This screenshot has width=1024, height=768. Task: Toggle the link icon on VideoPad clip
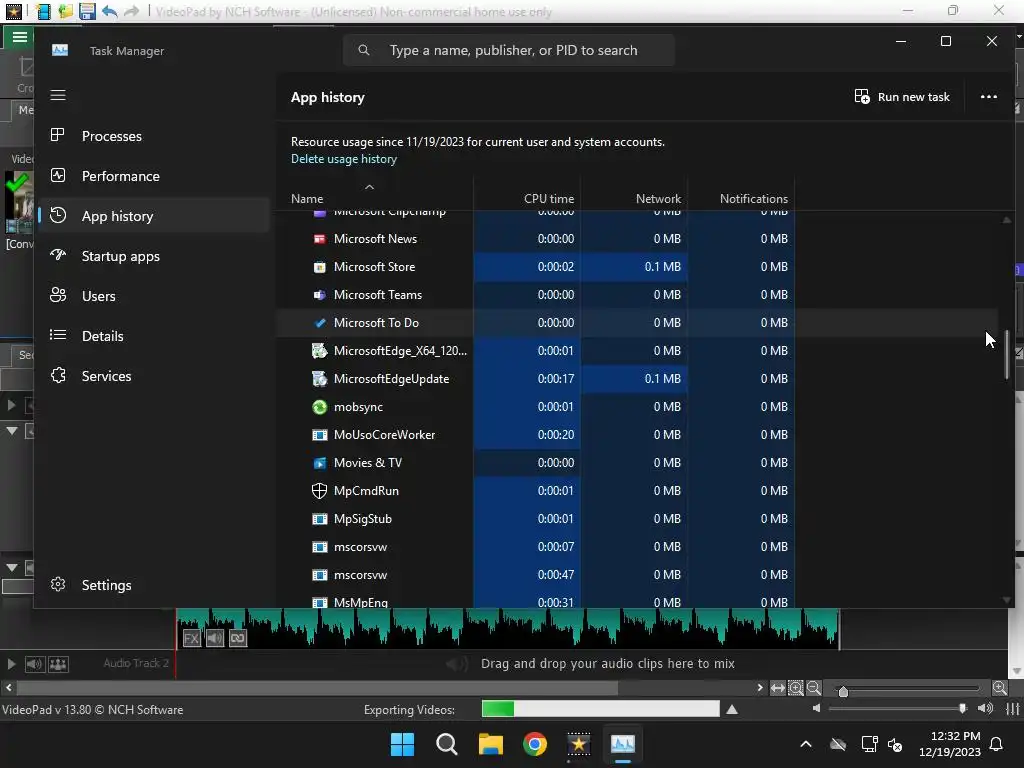pos(238,638)
